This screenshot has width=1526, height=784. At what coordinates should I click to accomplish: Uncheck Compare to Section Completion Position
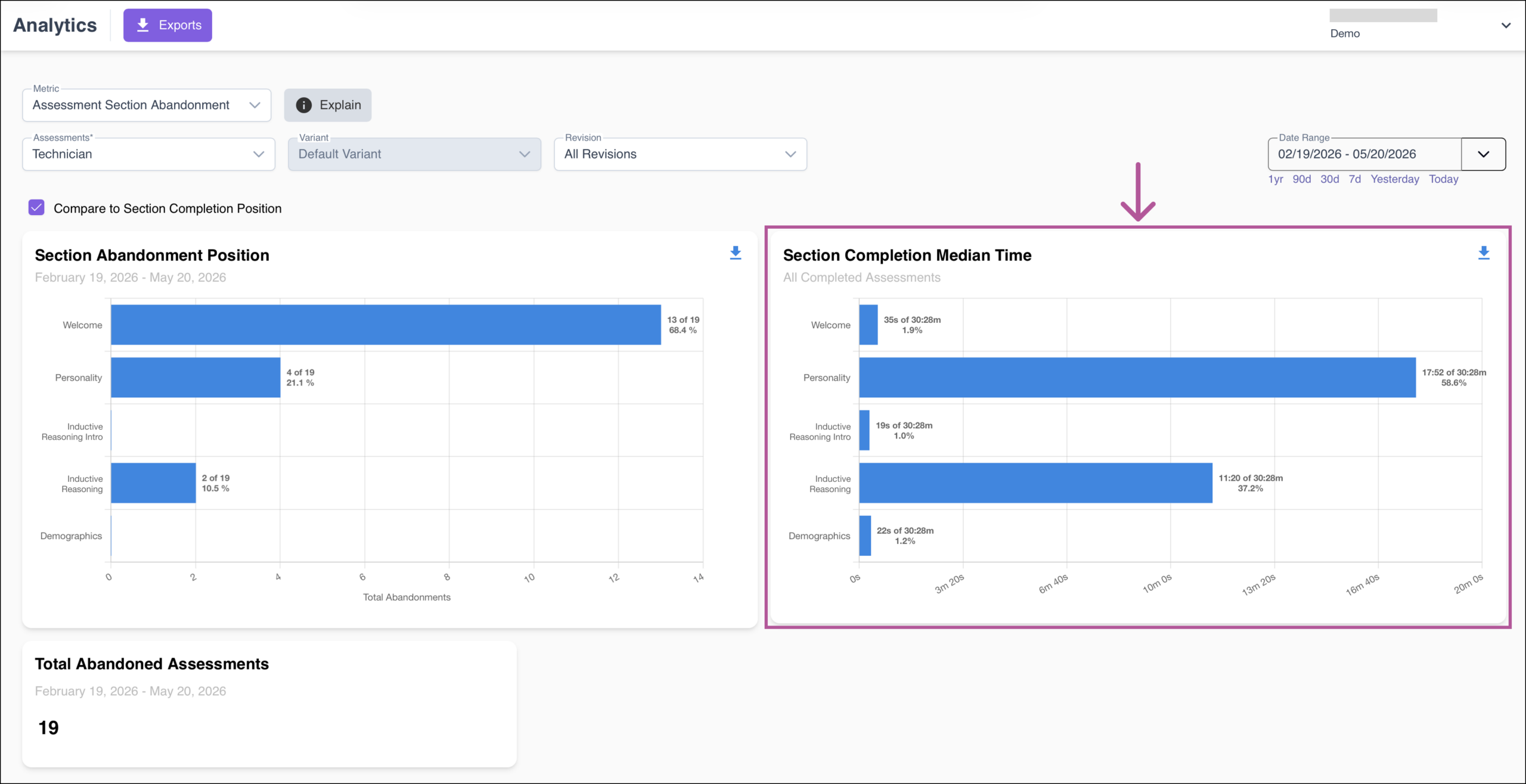coord(36,208)
